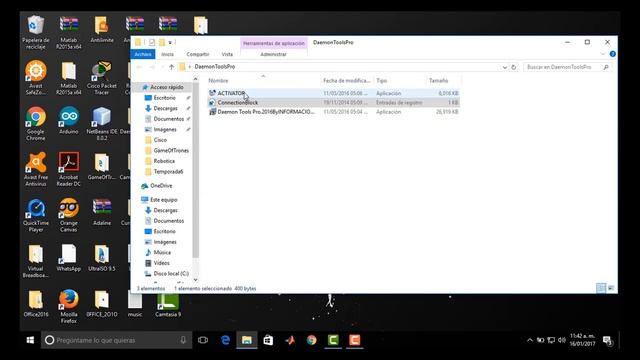Image resolution: width=640 pixels, height=360 pixels.
Task: Open the Action Center notification icon
Action: pyautogui.click(x=607, y=340)
